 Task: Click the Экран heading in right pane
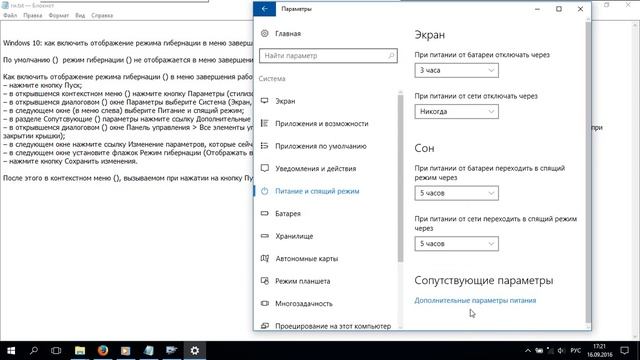[430, 35]
